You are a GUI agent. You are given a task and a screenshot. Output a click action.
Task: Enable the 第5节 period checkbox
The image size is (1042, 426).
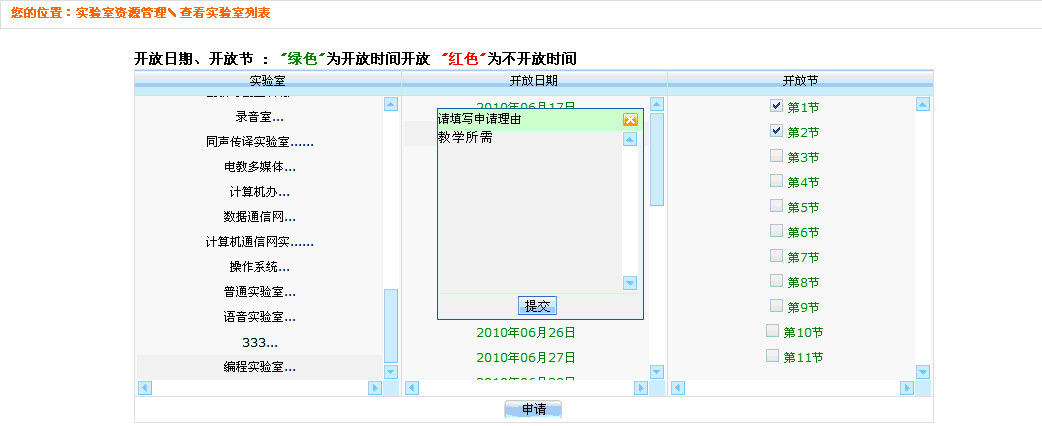(777, 205)
